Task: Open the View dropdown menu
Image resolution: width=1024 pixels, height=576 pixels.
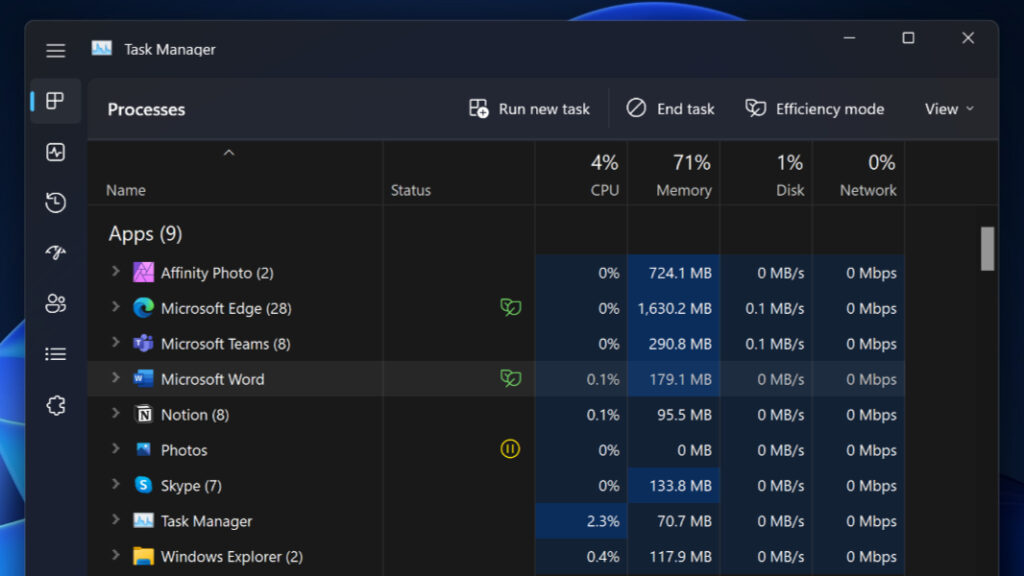Action: [950, 109]
